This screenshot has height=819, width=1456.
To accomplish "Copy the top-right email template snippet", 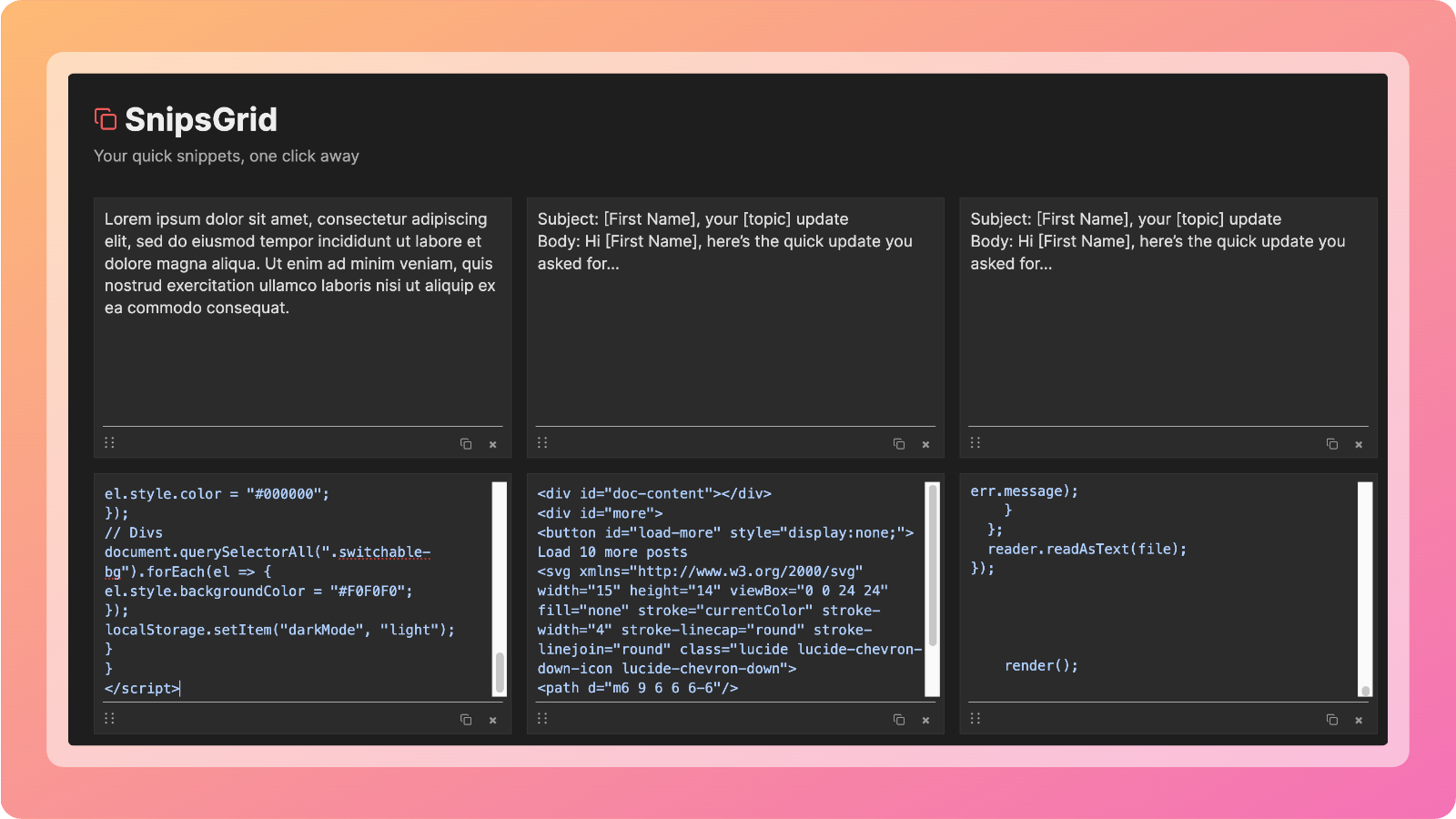I will pyautogui.click(x=1331, y=443).
